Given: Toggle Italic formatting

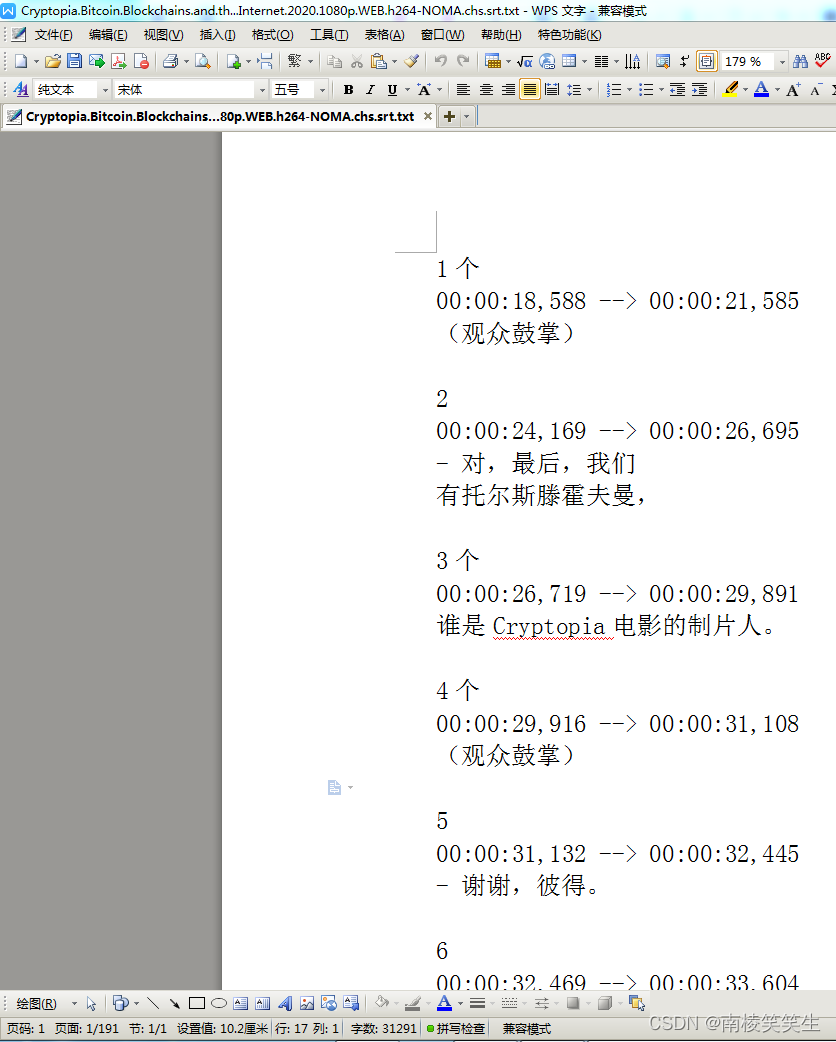Looking at the screenshot, I should click(370, 90).
